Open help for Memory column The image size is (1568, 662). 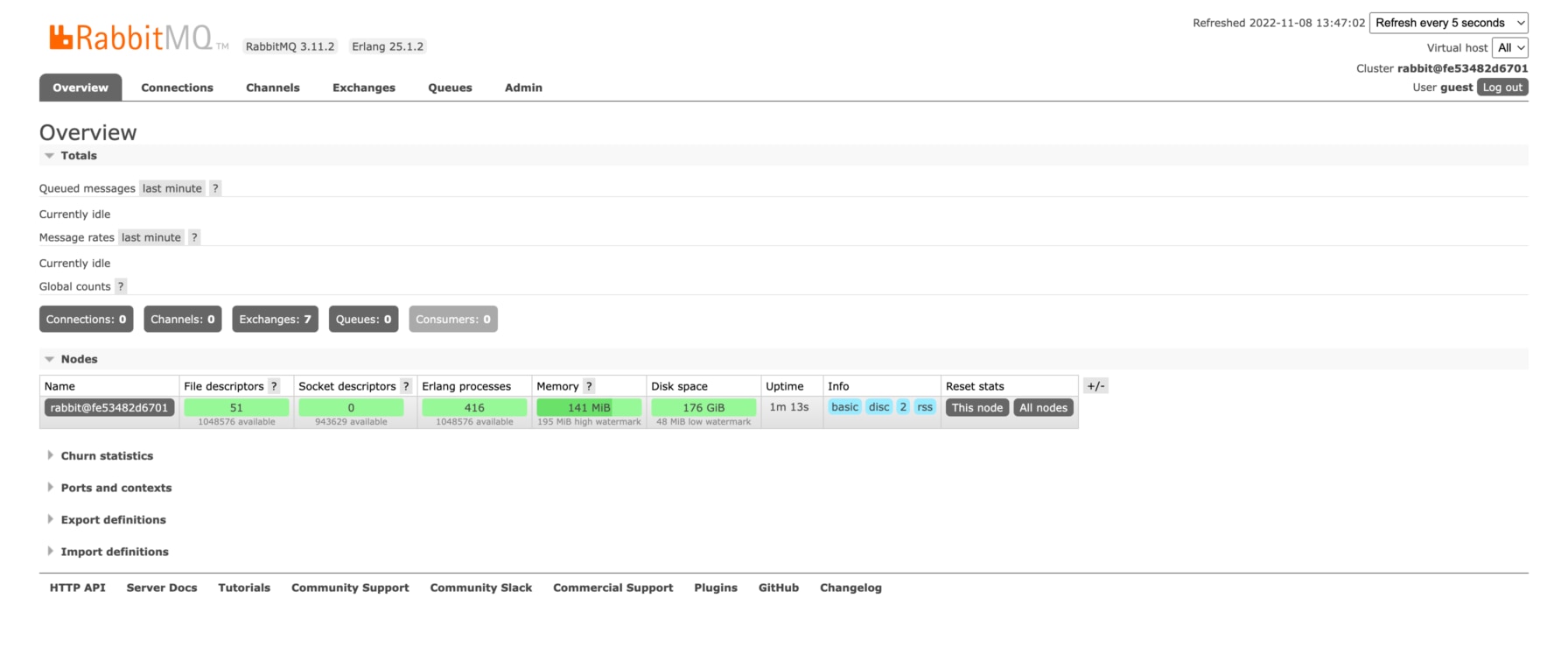coord(589,386)
